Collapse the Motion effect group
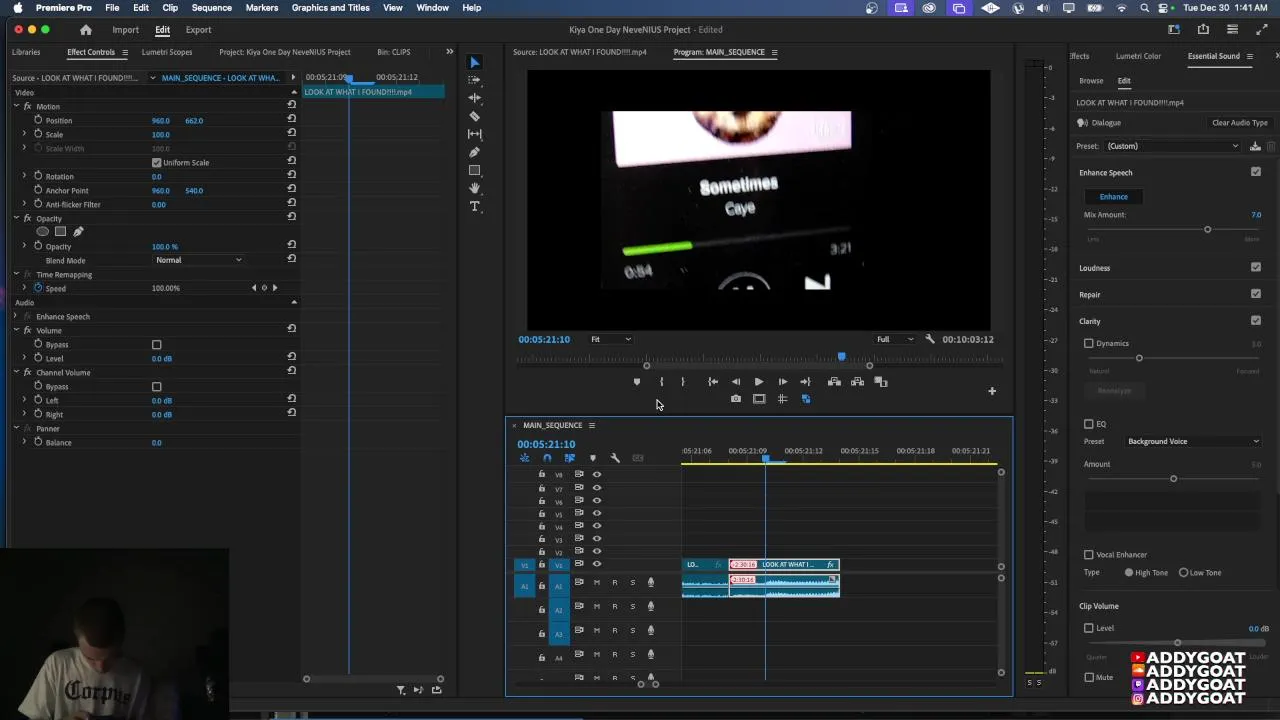 (16, 106)
